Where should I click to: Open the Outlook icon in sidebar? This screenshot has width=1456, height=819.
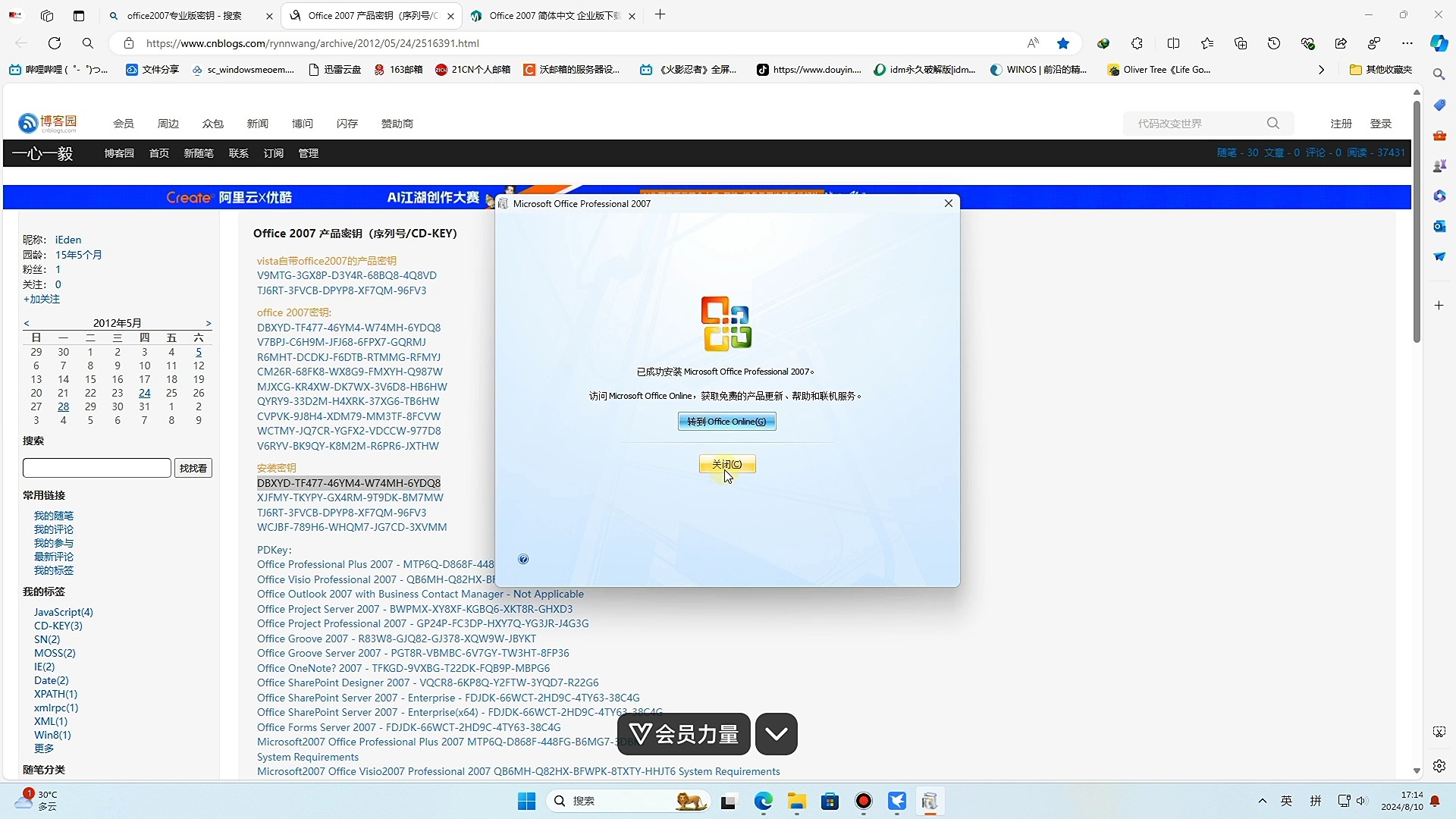click(x=1439, y=226)
